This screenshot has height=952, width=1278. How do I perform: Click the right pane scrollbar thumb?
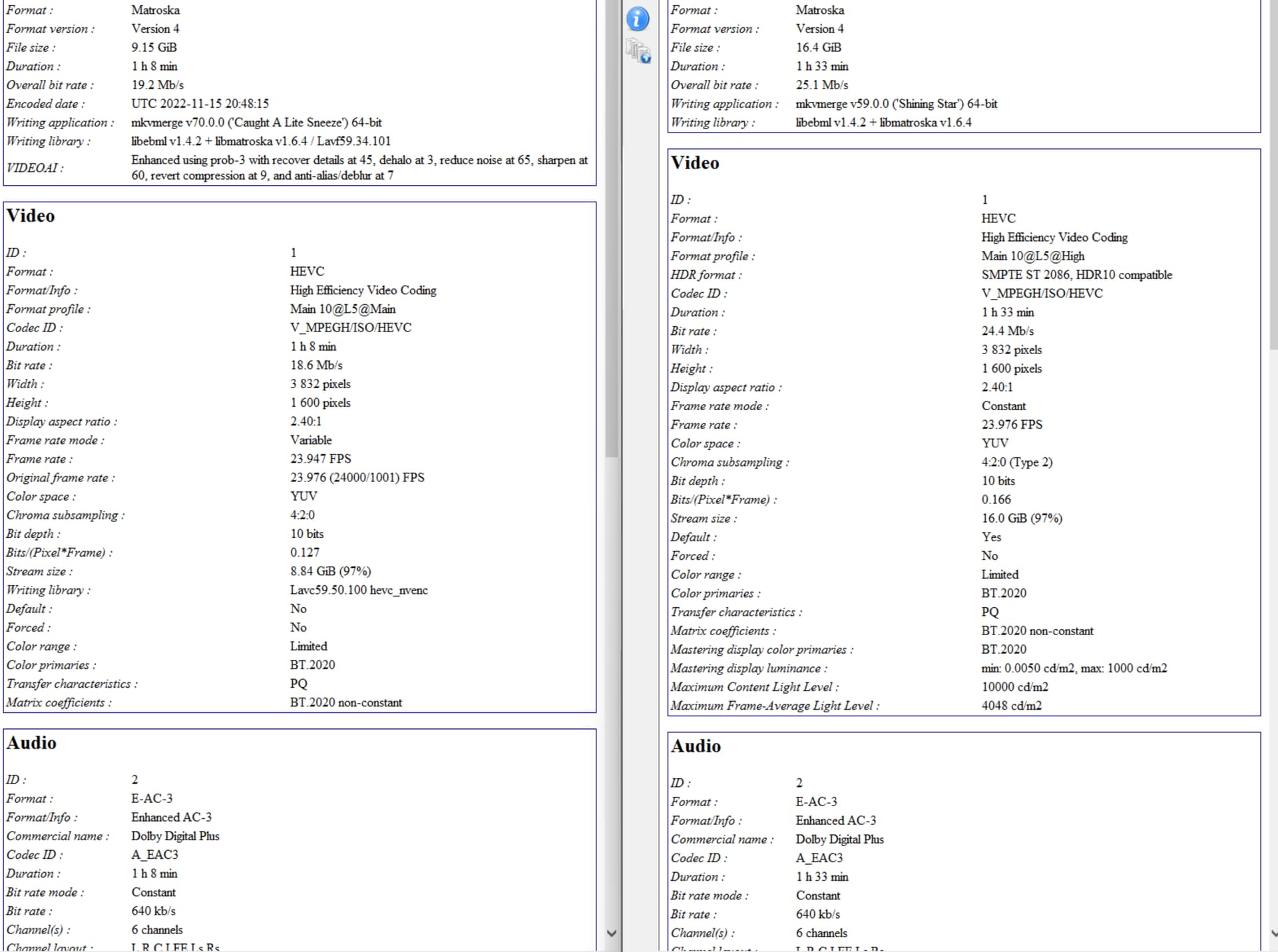[x=1273, y=173]
